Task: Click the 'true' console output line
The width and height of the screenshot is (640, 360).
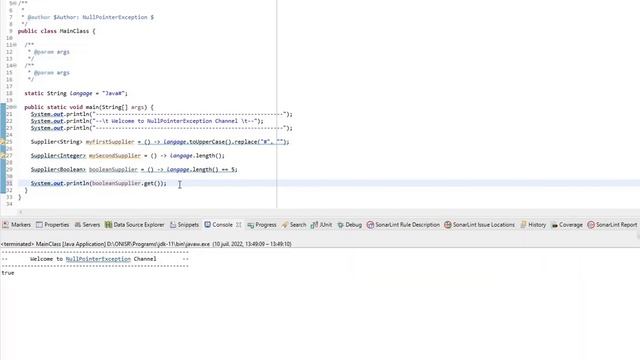Action: [8, 273]
